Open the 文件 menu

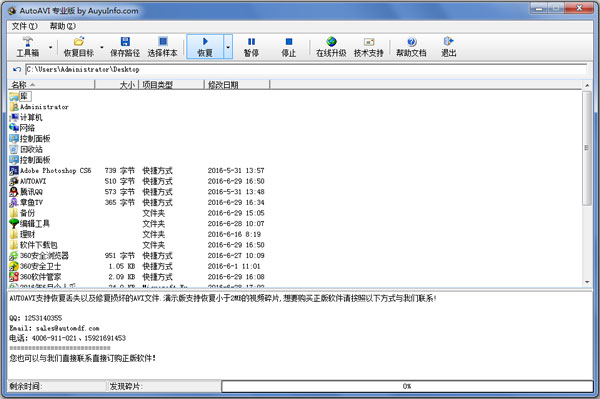click(x=24, y=26)
